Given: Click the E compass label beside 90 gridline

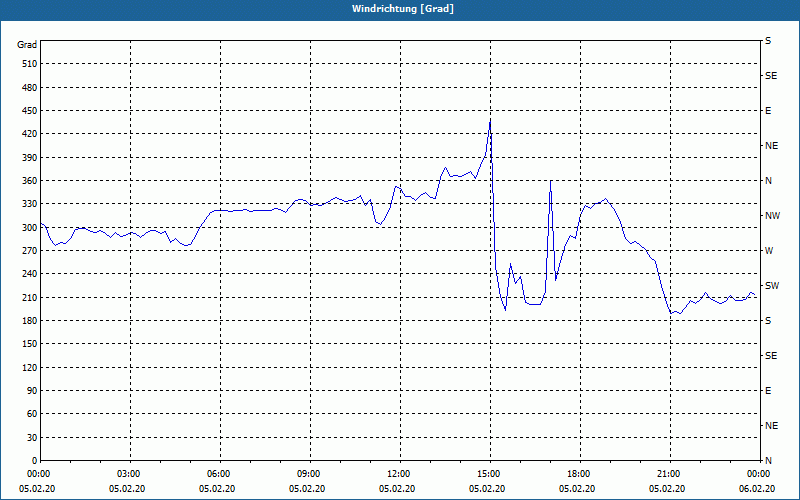Looking at the screenshot, I should coord(768,390).
